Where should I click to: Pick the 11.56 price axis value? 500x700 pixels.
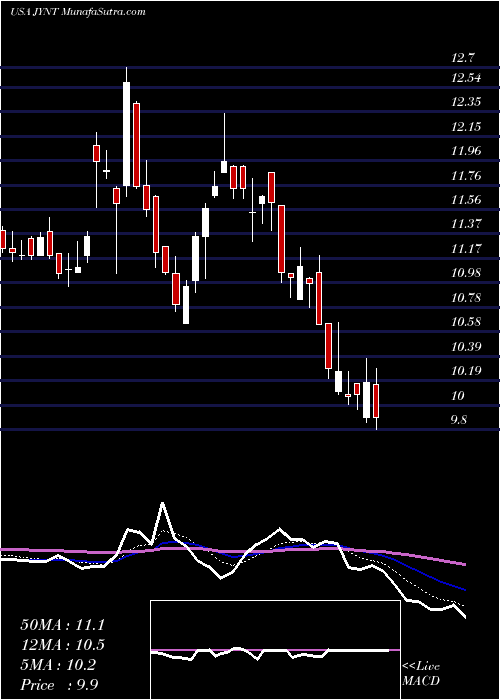(x=466, y=200)
